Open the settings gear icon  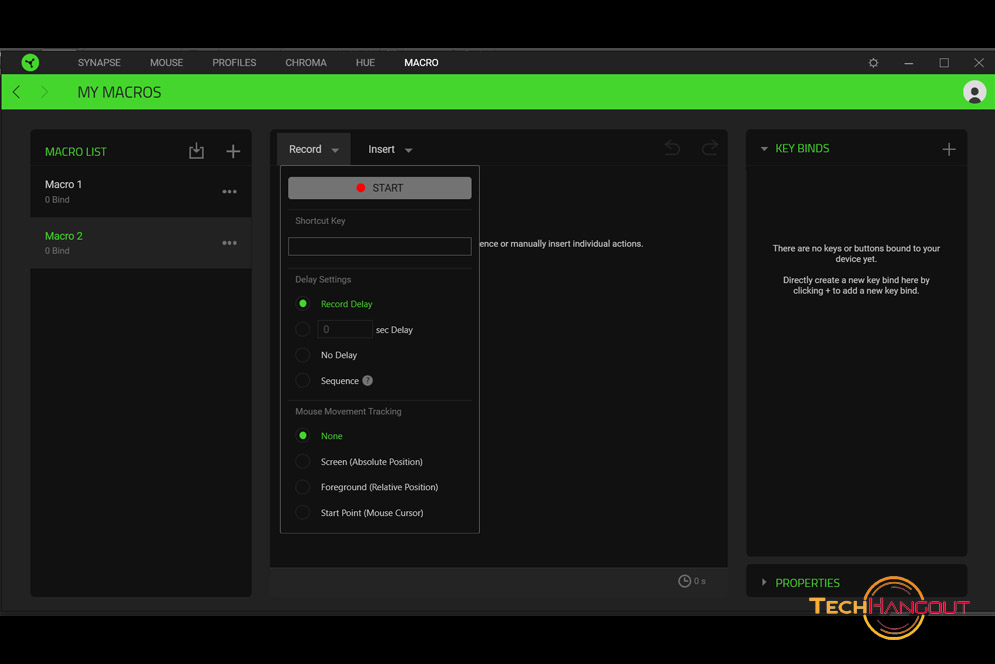click(x=873, y=63)
